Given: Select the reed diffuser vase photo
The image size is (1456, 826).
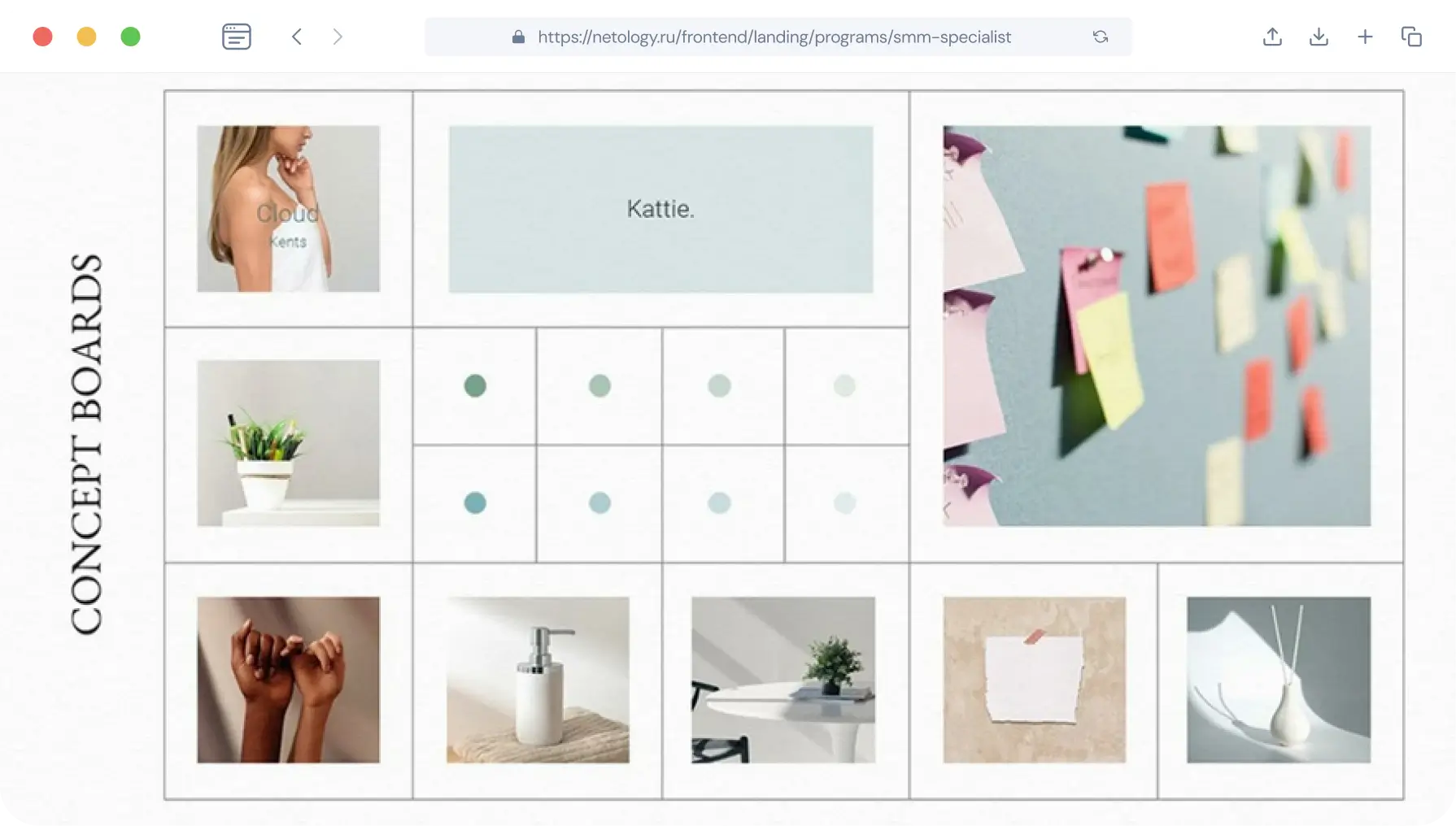Looking at the screenshot, I should [1278, 680].
